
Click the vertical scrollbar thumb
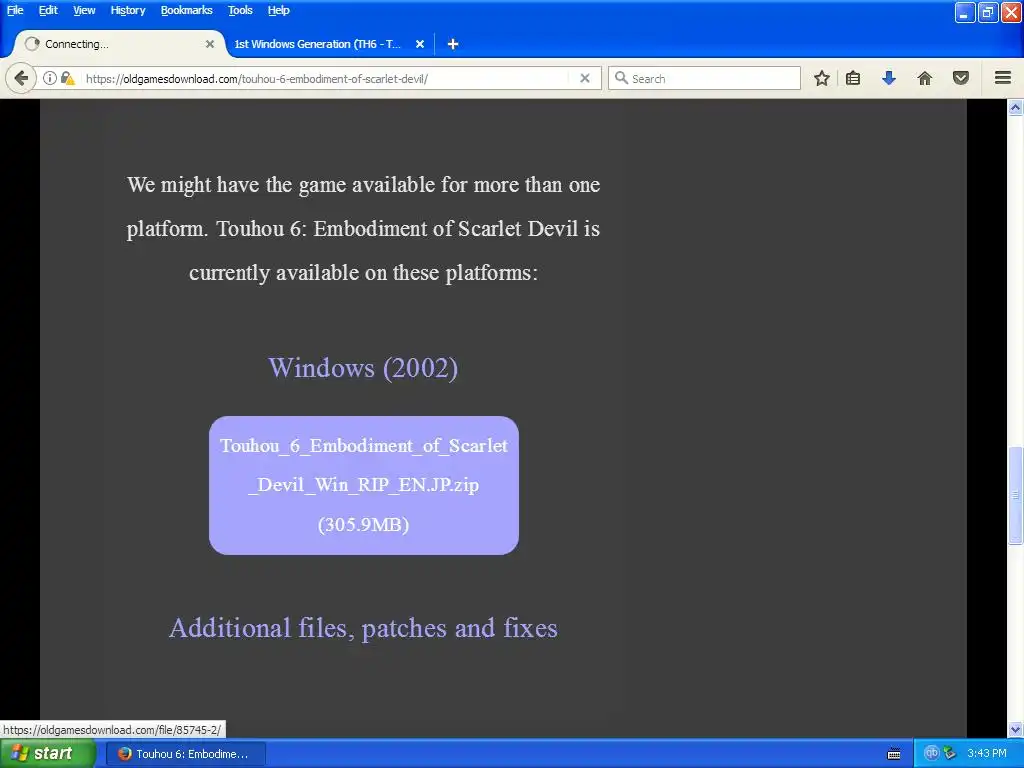1015,495
